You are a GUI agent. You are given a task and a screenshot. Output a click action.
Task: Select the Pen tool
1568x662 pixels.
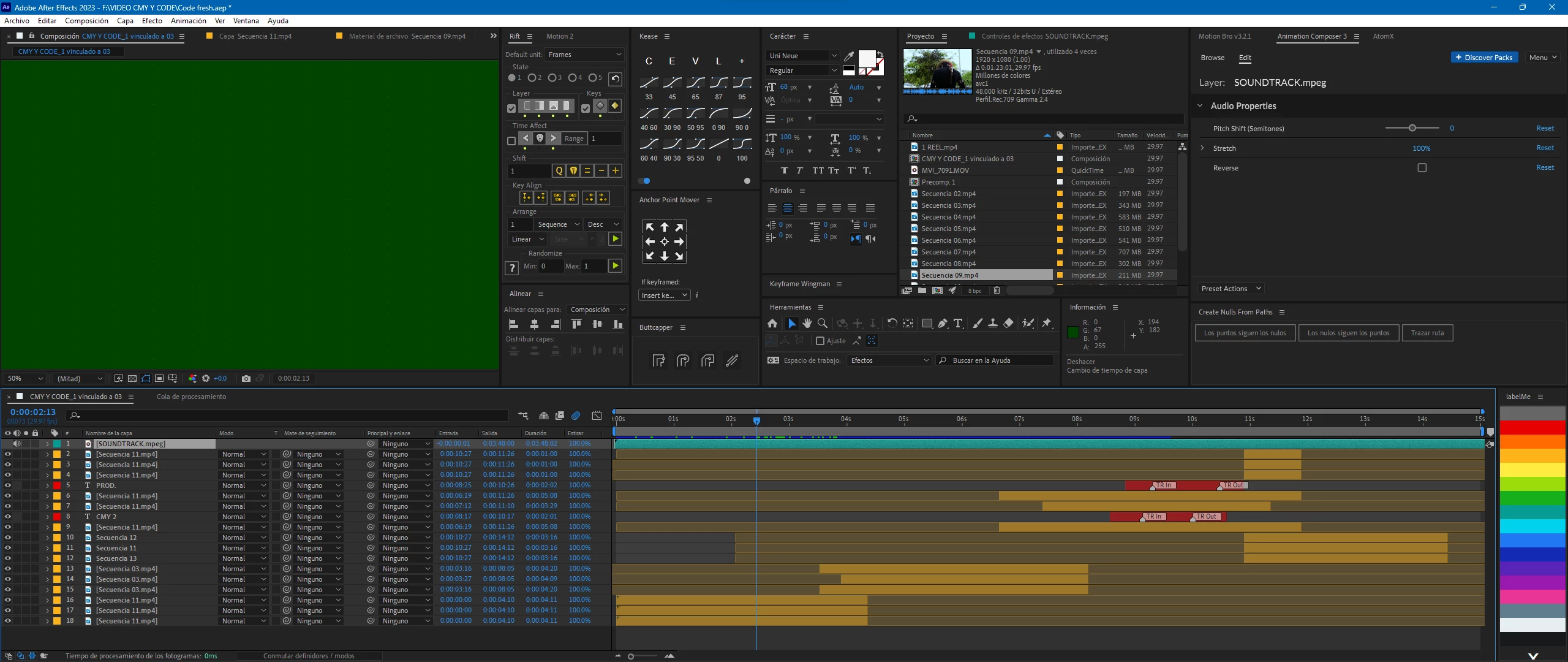pyautogui.click(x=943, y=323)
